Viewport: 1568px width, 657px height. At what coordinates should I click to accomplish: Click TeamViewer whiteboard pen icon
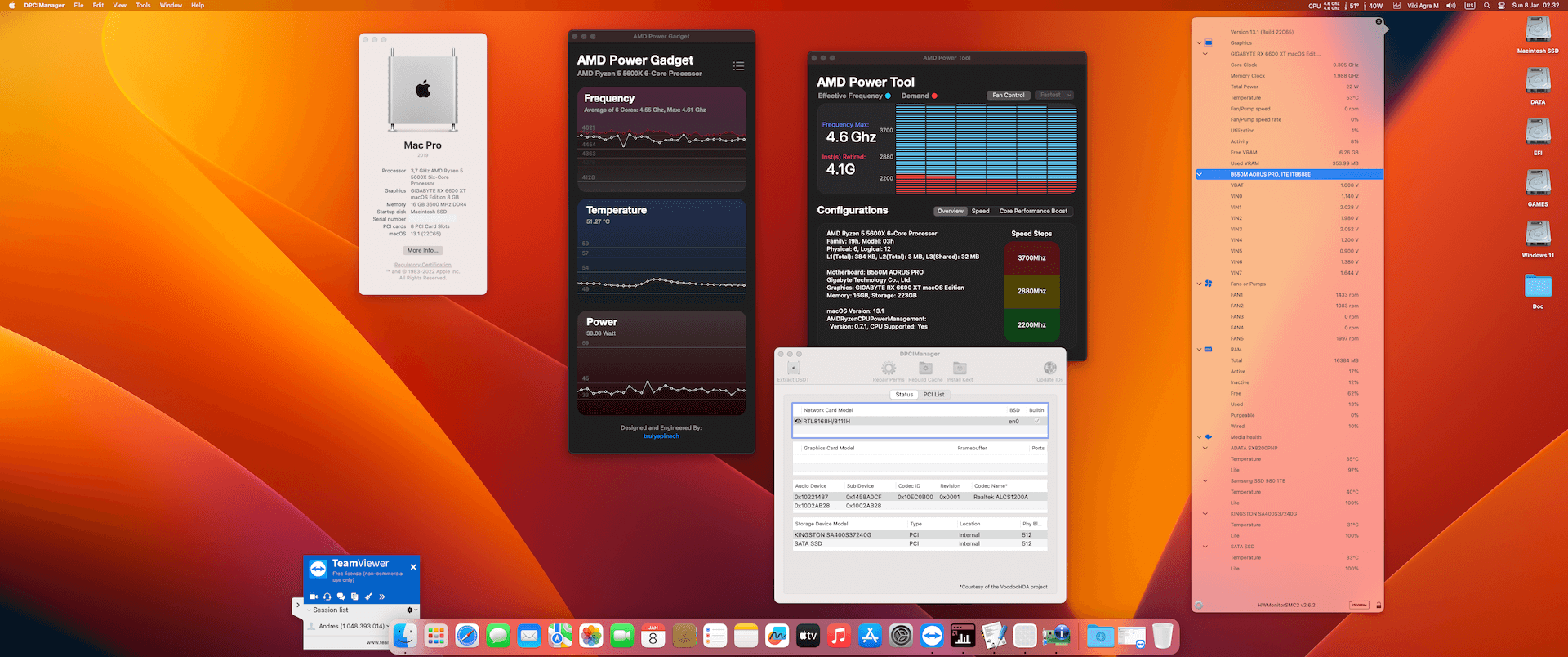click(368, 597)
